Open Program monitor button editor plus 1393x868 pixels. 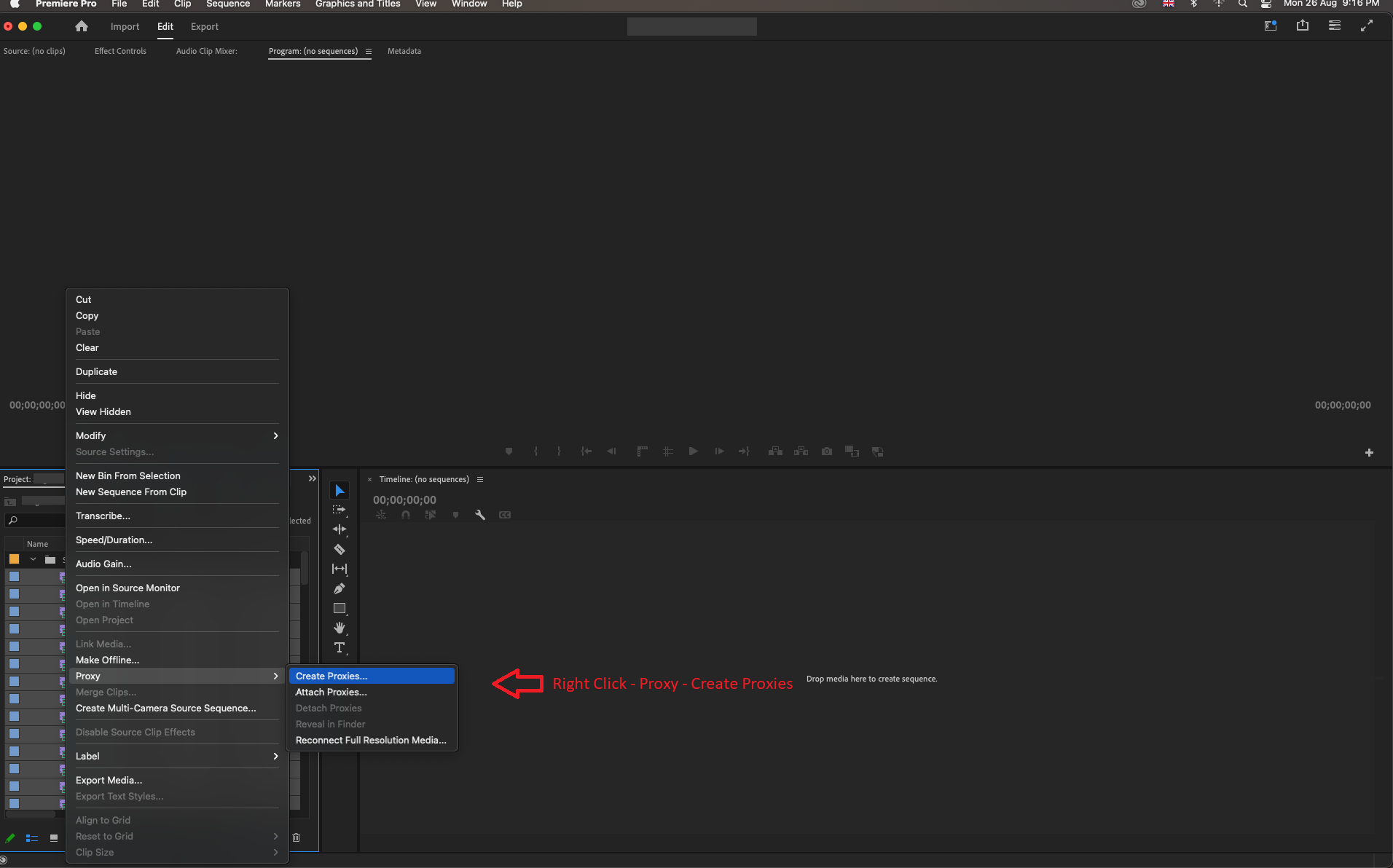(1369, 453)
